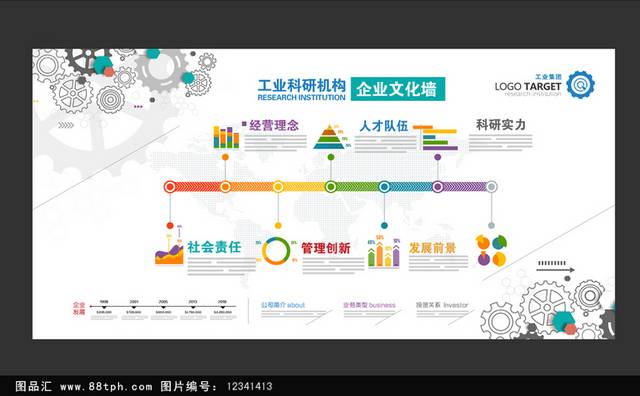Open the 公司简介 about section
Viewport: 640px width, 396px height.
(x=283, y=305)
